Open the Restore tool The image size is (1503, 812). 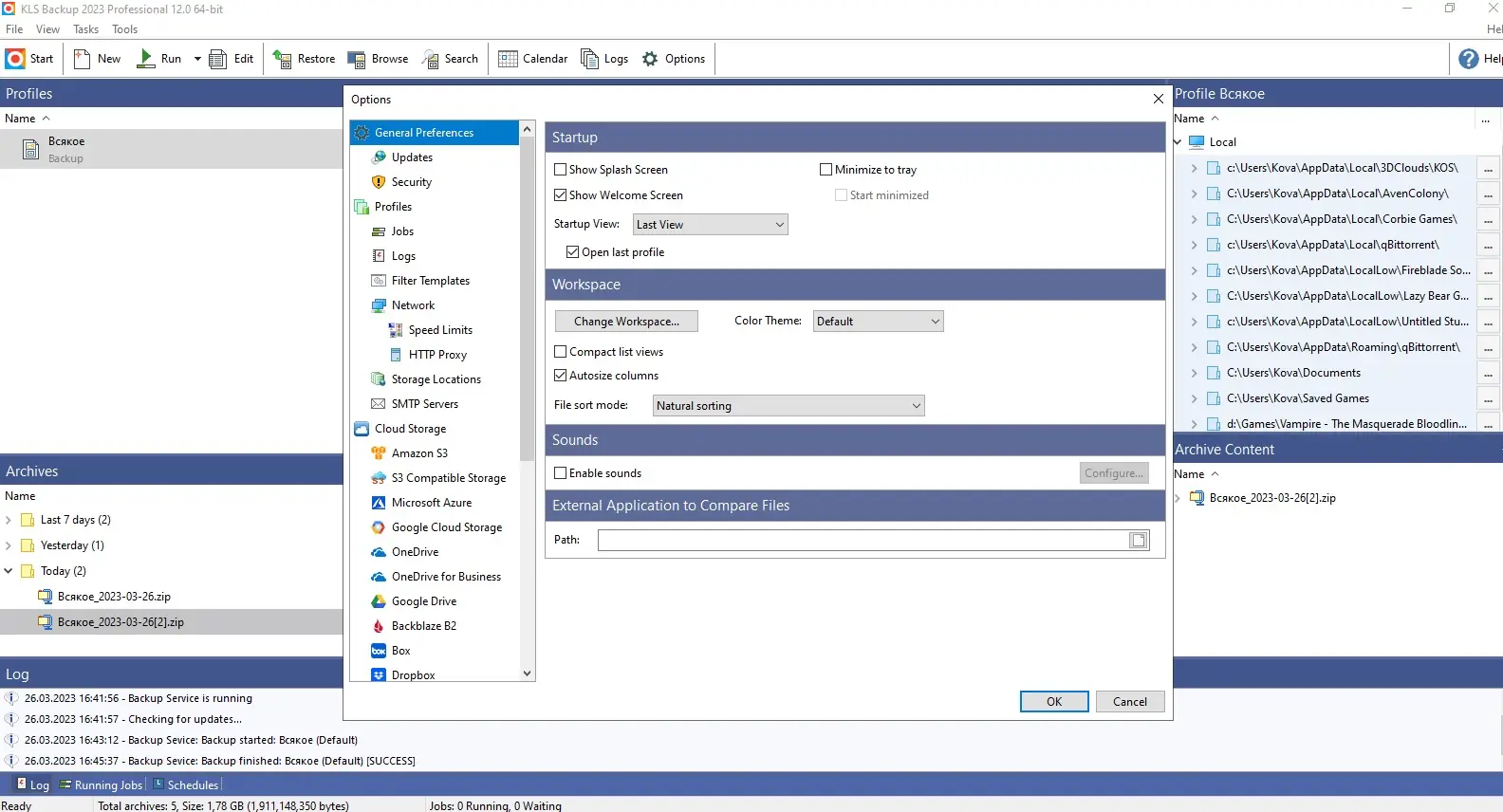(x=305, y=59)
